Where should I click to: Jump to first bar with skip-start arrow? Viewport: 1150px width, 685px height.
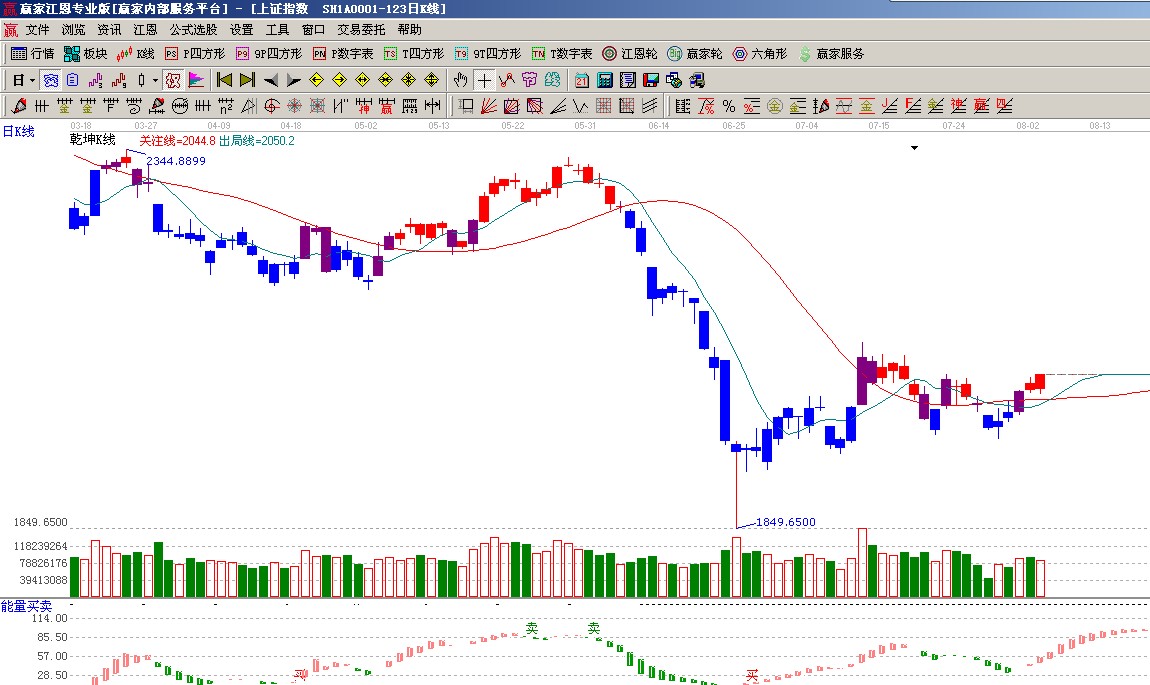point(225,80)
